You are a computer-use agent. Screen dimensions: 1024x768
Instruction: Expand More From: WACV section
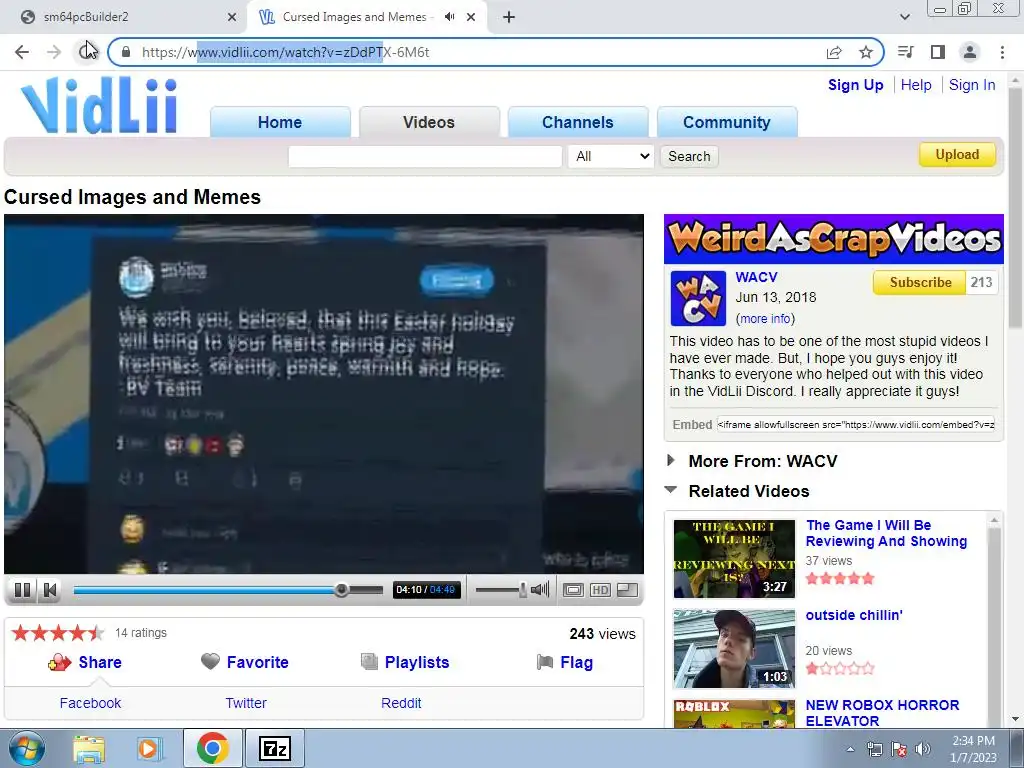pos(762,461)
